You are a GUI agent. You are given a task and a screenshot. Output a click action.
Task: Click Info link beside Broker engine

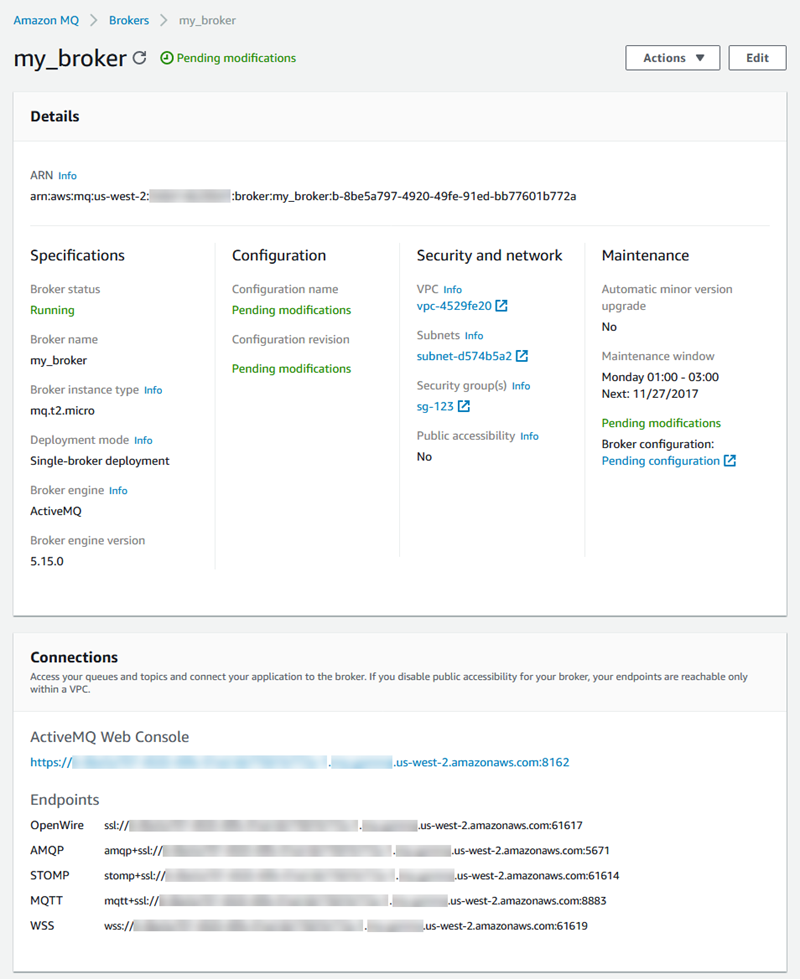[118, 491]
